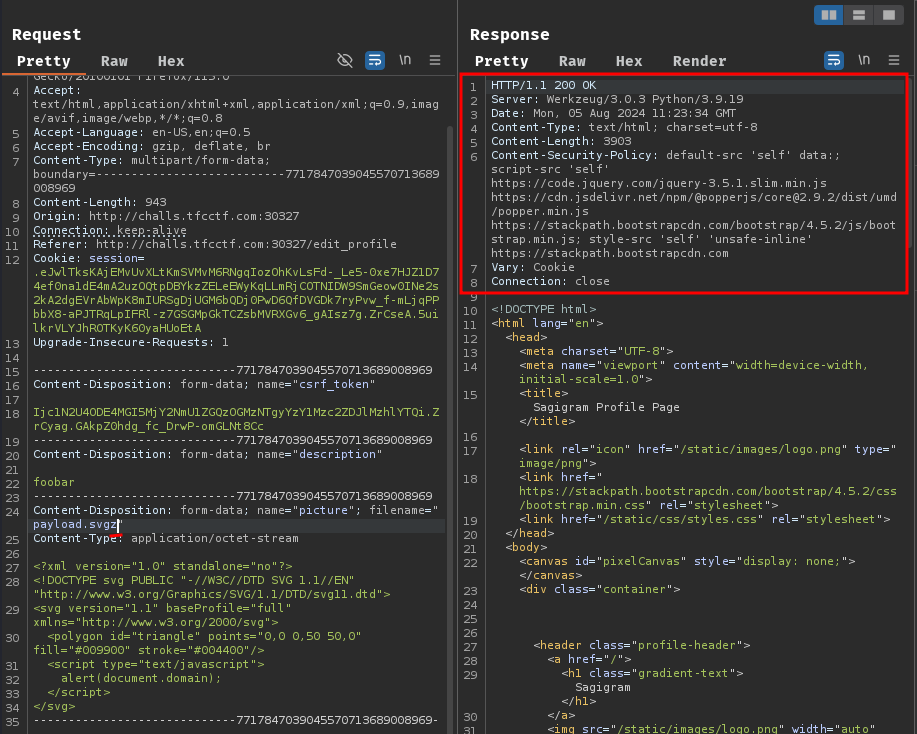
Task: Click the filename payload.svgz in request
Action: 75,525
